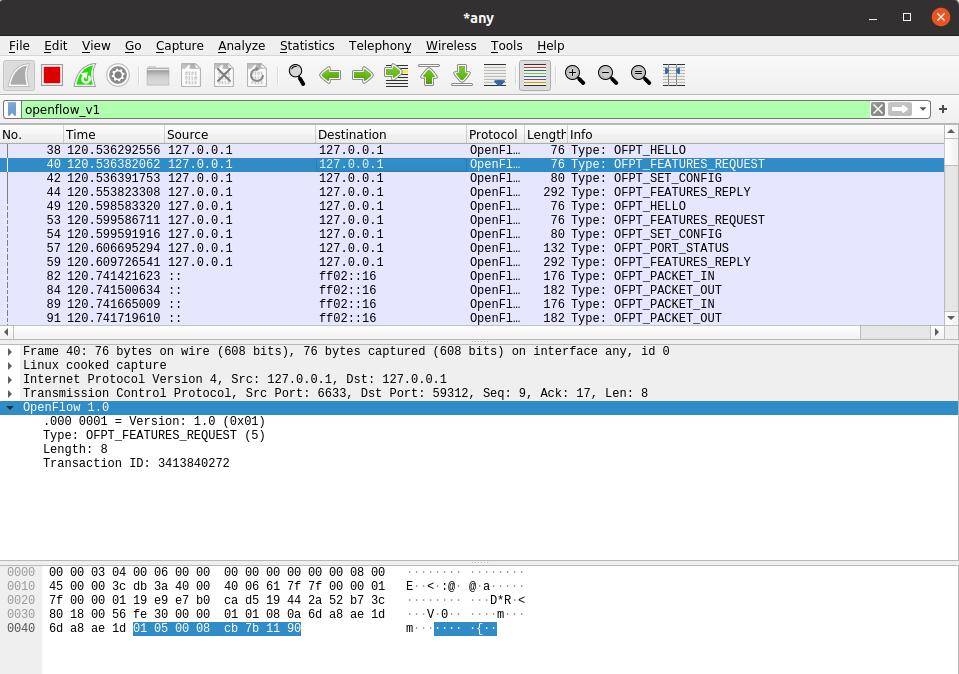This screenshot has height=674, width=959.
Task: Open the Statistics menu
Action: click(x=307, y=46)
